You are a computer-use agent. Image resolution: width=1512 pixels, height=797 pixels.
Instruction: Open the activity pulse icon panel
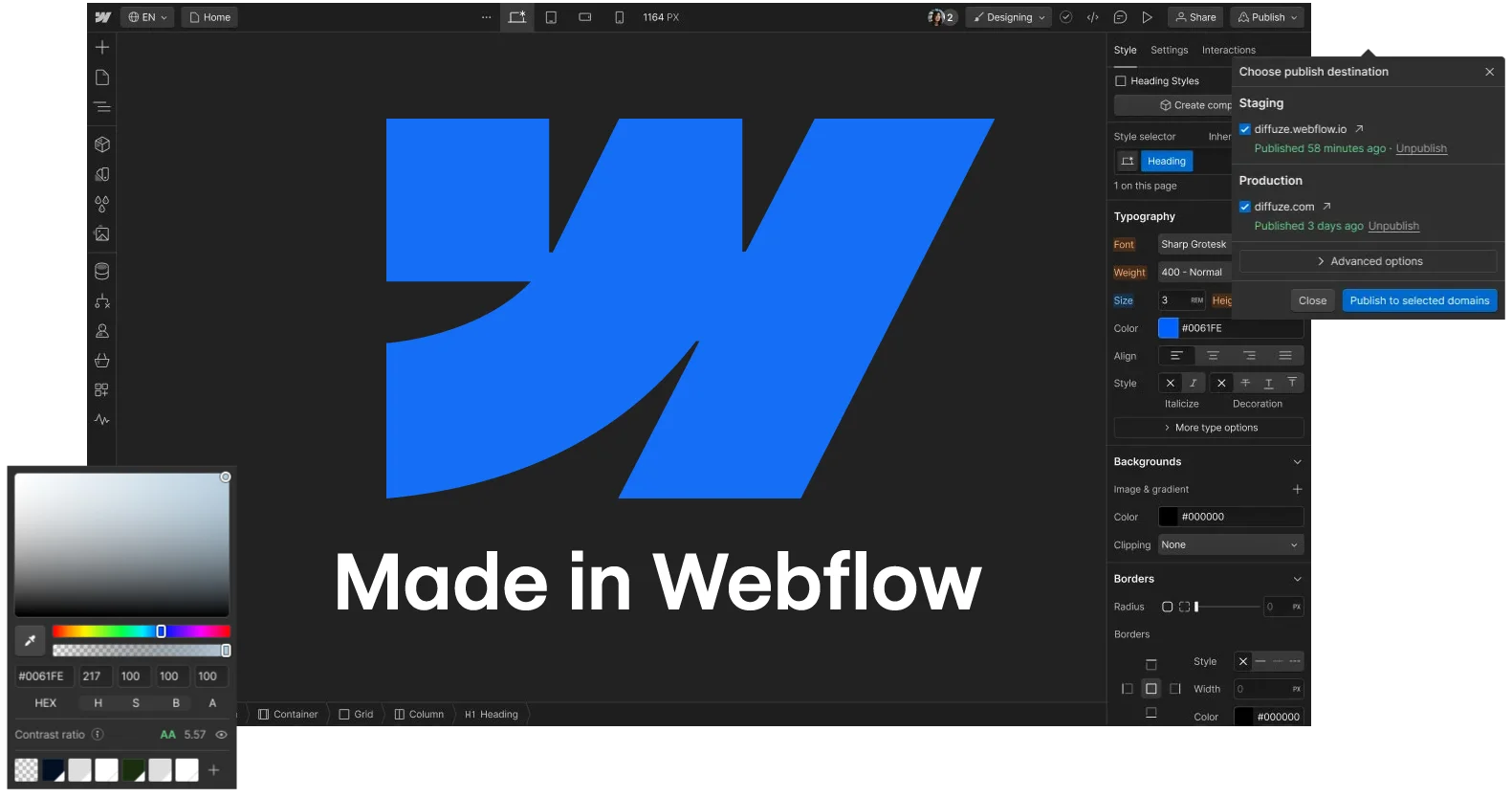pyautogui.click(x=102, y=420)
